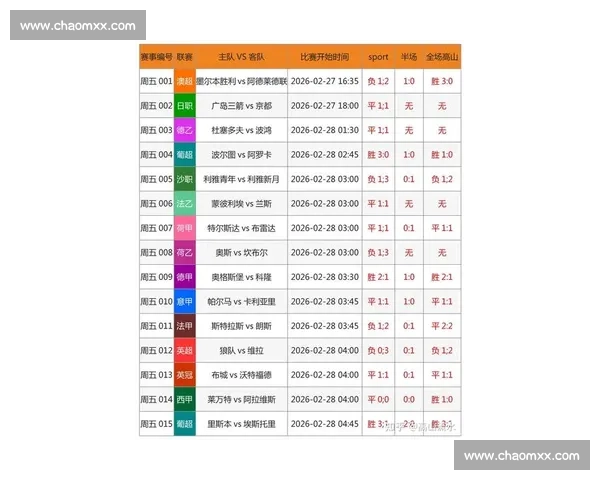600x480 pixels.
Task: Select the 英冠 league cell
Action: tap(184, 375)
